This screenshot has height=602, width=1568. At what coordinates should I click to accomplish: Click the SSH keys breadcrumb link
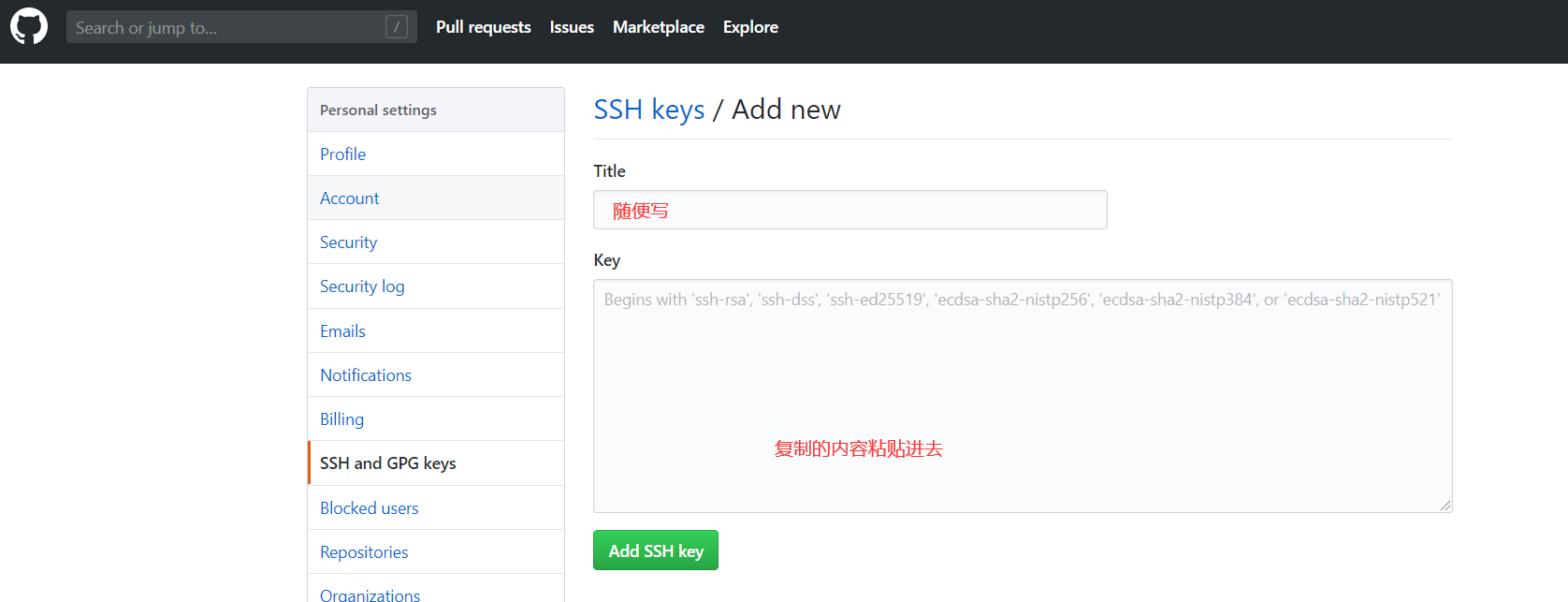click(x=649, y=110)
